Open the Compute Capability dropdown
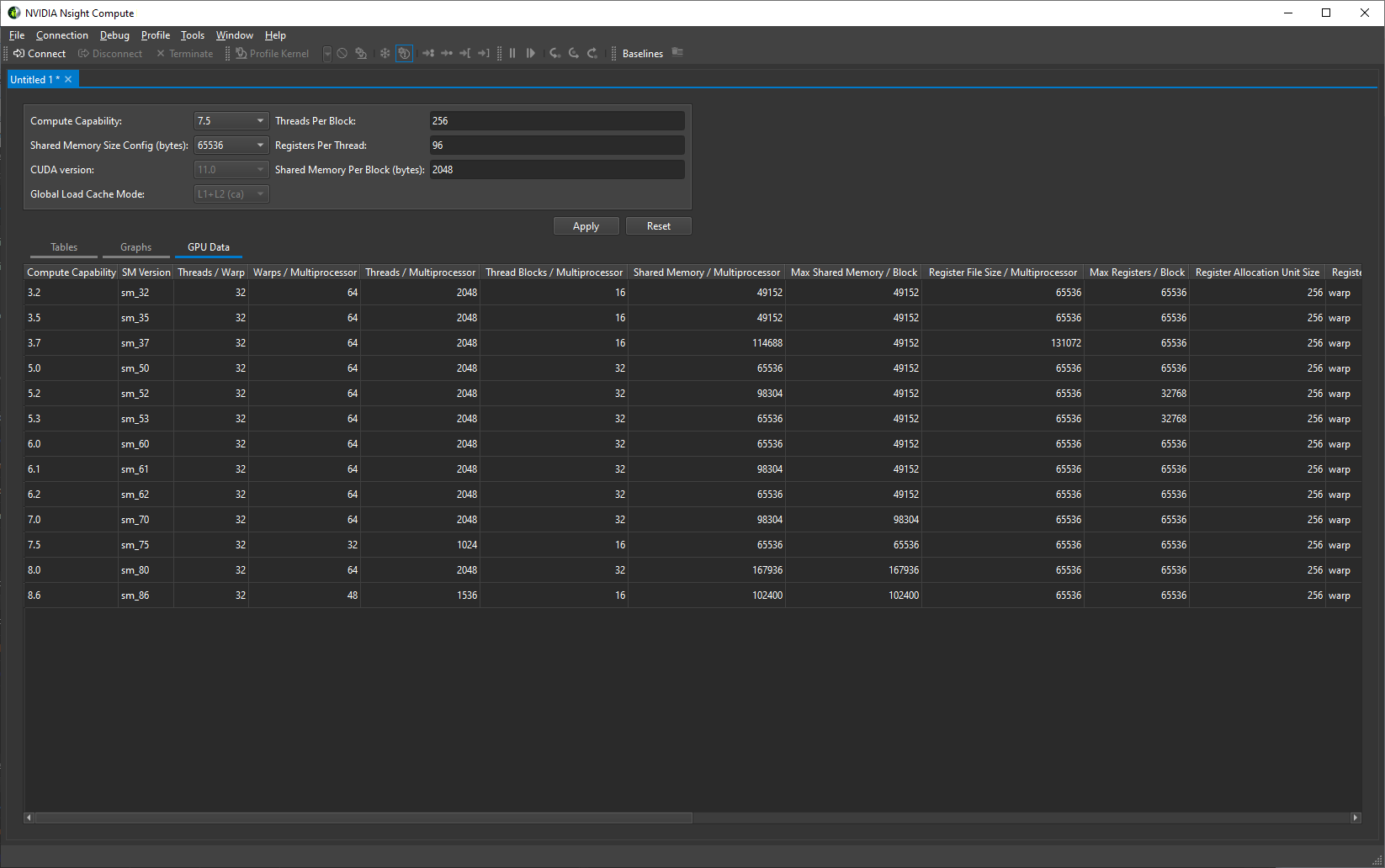Image resolution: width=1385 pixels, height=868 pixels. click(x=231, y=121)
